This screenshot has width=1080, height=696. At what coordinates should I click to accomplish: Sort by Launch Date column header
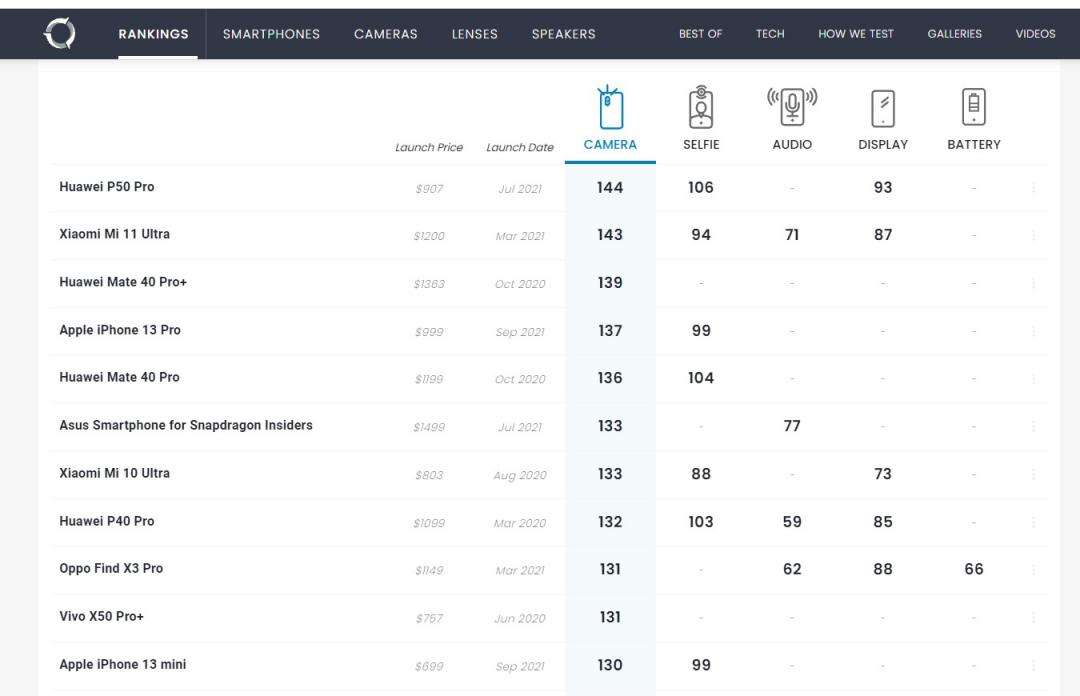coord(519,147)
